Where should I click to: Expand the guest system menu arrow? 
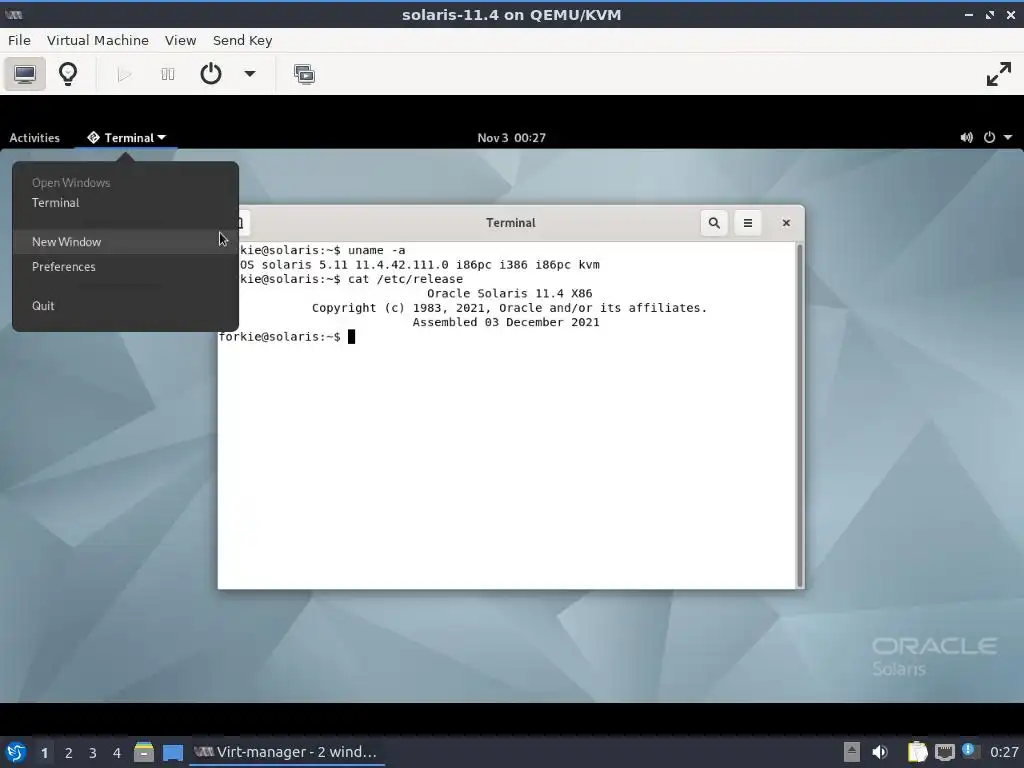pos(1008,138)
